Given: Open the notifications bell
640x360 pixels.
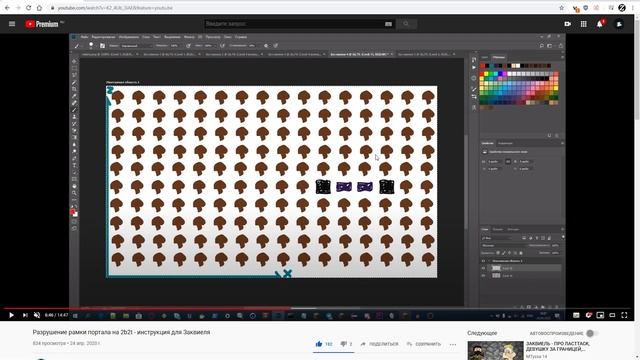Looking at the screenshot, I should 600,24.
